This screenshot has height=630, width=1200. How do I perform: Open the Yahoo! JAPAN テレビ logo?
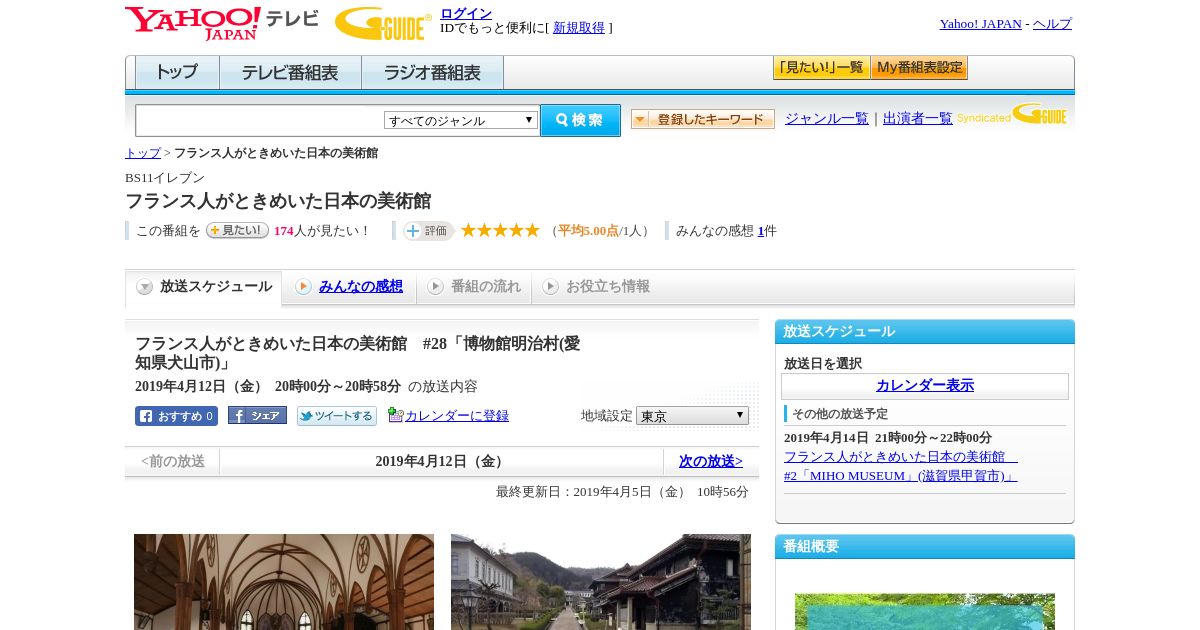[x=222, y=23]
